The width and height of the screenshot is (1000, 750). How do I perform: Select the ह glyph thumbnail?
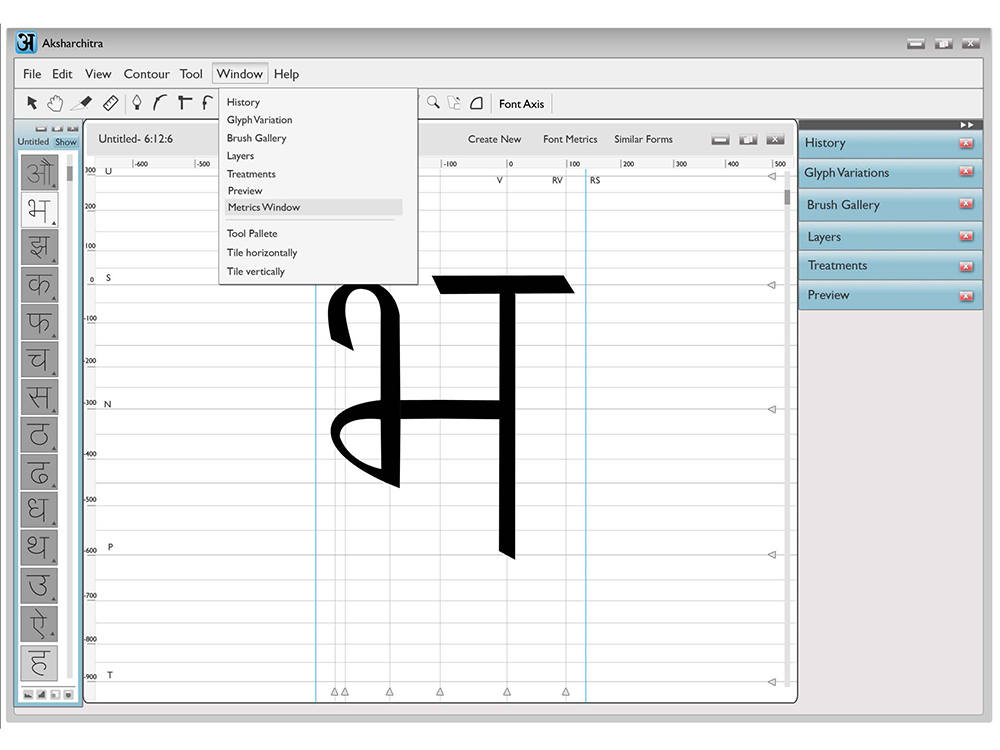[x=39, y=663]
